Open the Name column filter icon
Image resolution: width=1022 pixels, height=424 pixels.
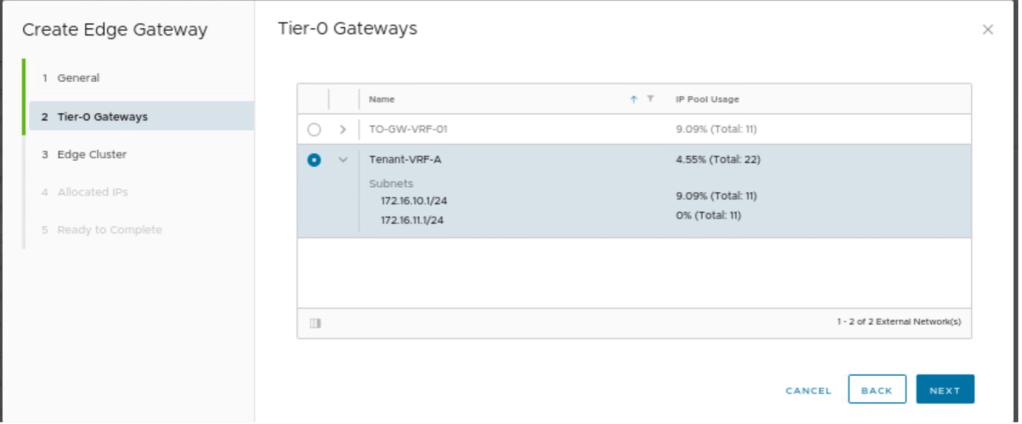tap(650, 99)
